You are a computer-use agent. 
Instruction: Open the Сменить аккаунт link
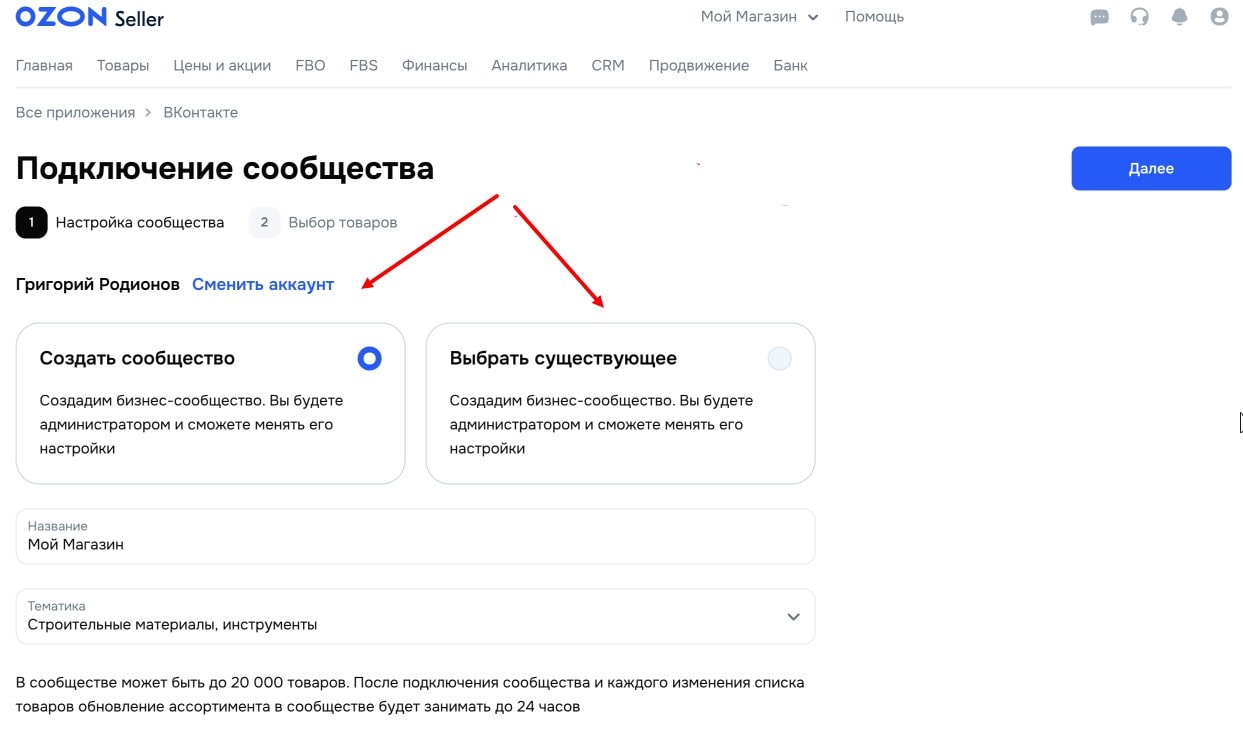pyautogui.click(x=263, y=284)
